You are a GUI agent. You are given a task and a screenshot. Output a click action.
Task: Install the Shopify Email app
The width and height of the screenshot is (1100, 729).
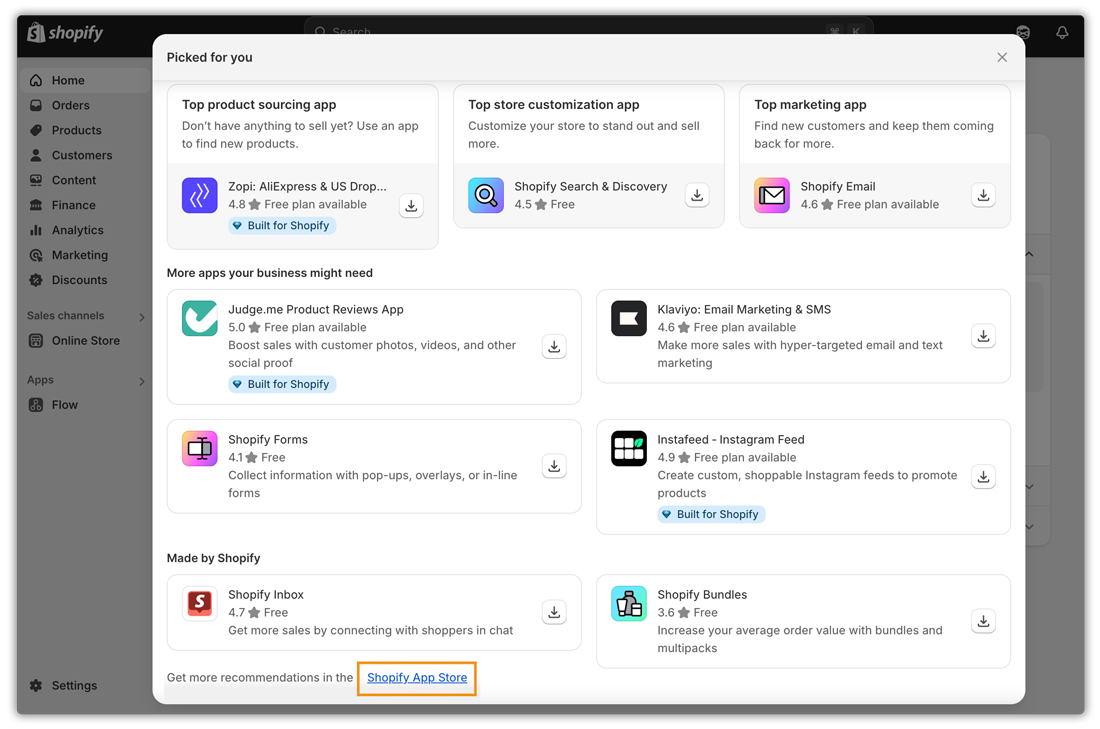click(x=984, y=195)
